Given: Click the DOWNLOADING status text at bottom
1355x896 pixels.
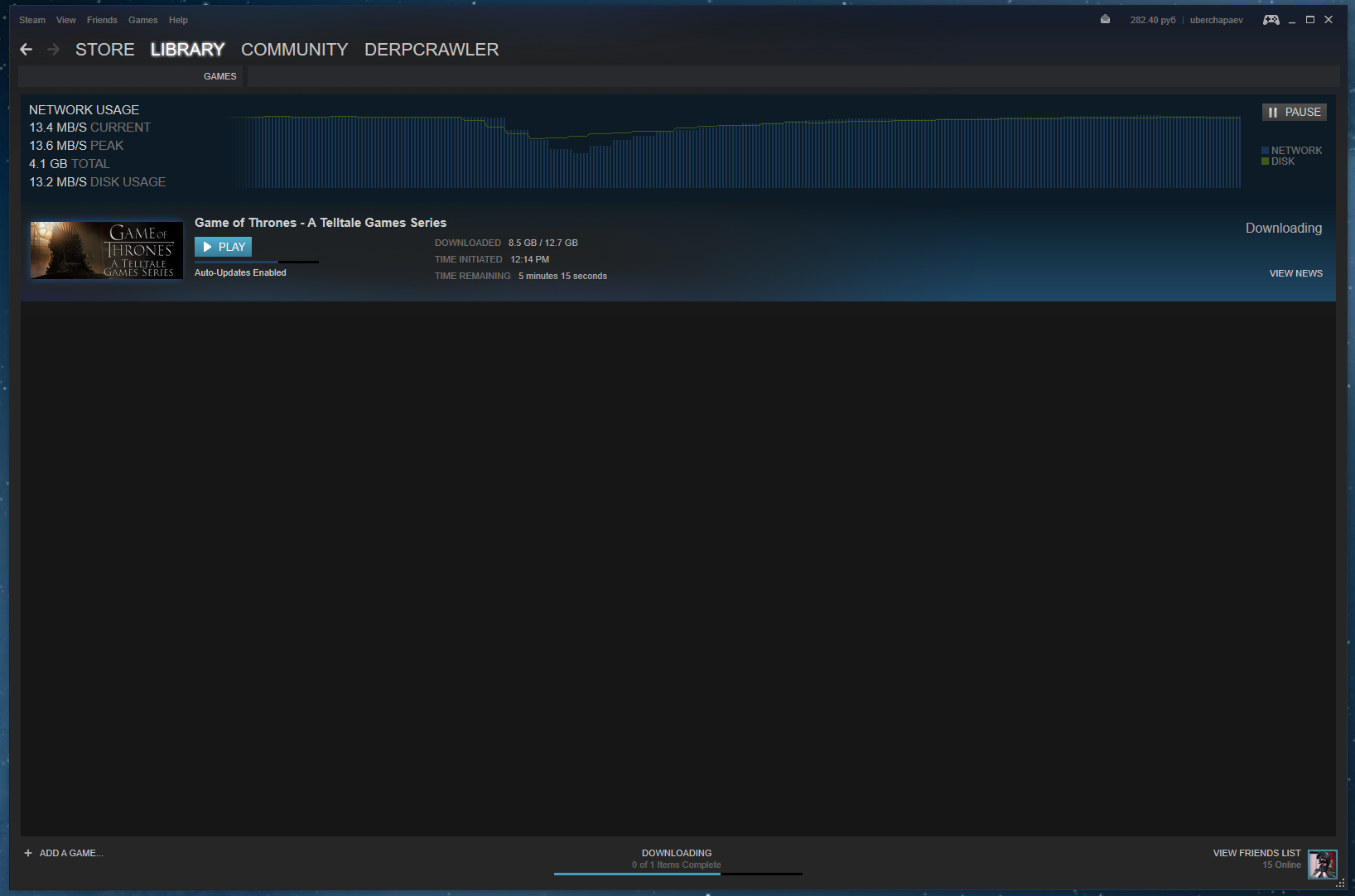Looking at the screenshot, I should (677, 853).
